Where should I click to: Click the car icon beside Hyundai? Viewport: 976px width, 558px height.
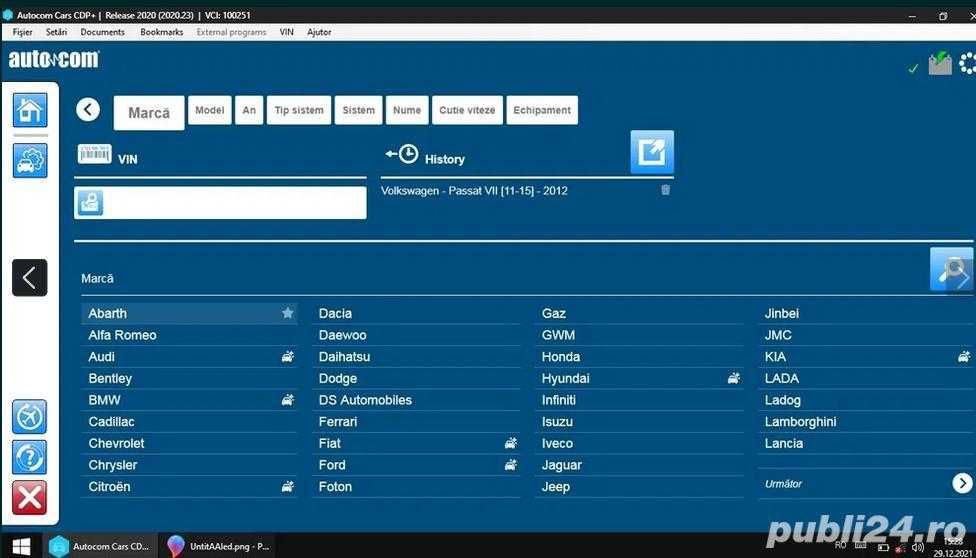click(734, 378)
